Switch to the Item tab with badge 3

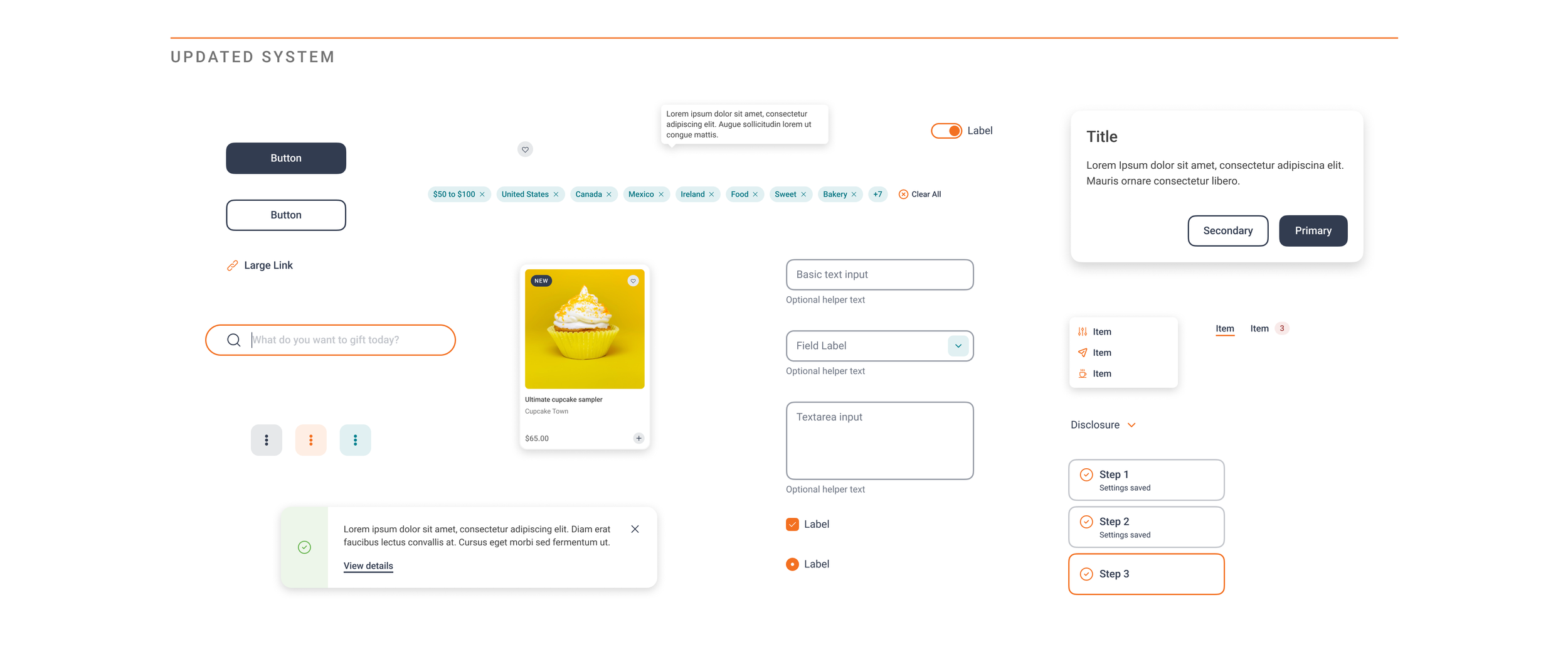[x=1269, y=328]
